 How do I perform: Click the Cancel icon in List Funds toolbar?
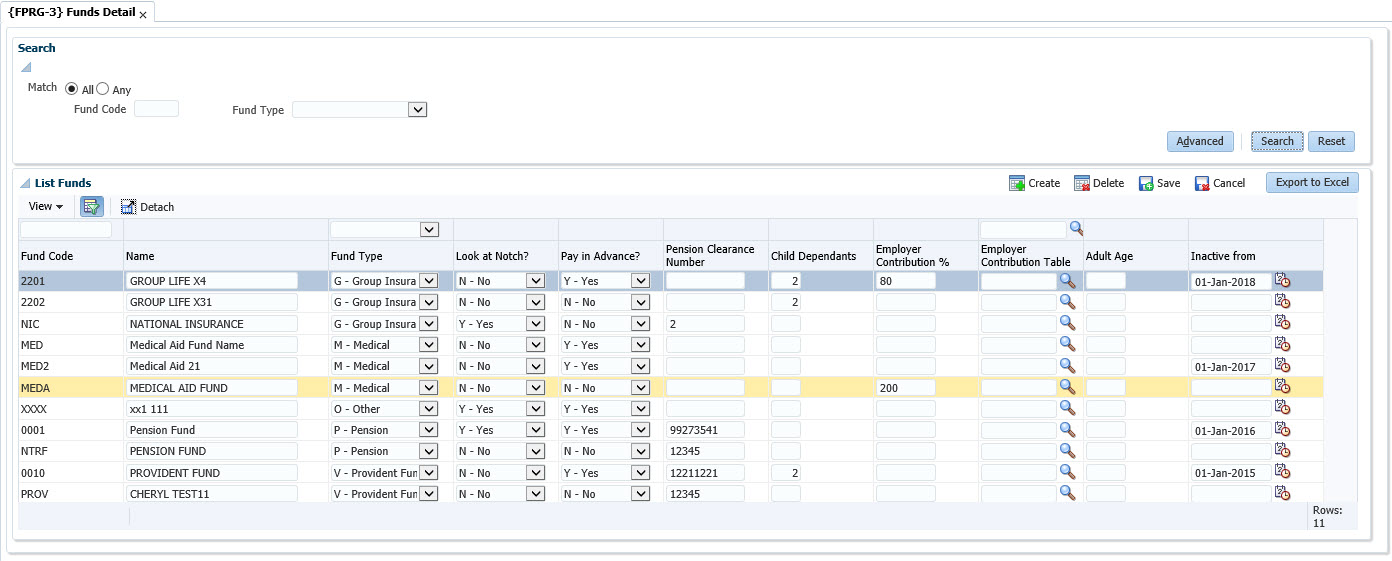[1202, 183]
